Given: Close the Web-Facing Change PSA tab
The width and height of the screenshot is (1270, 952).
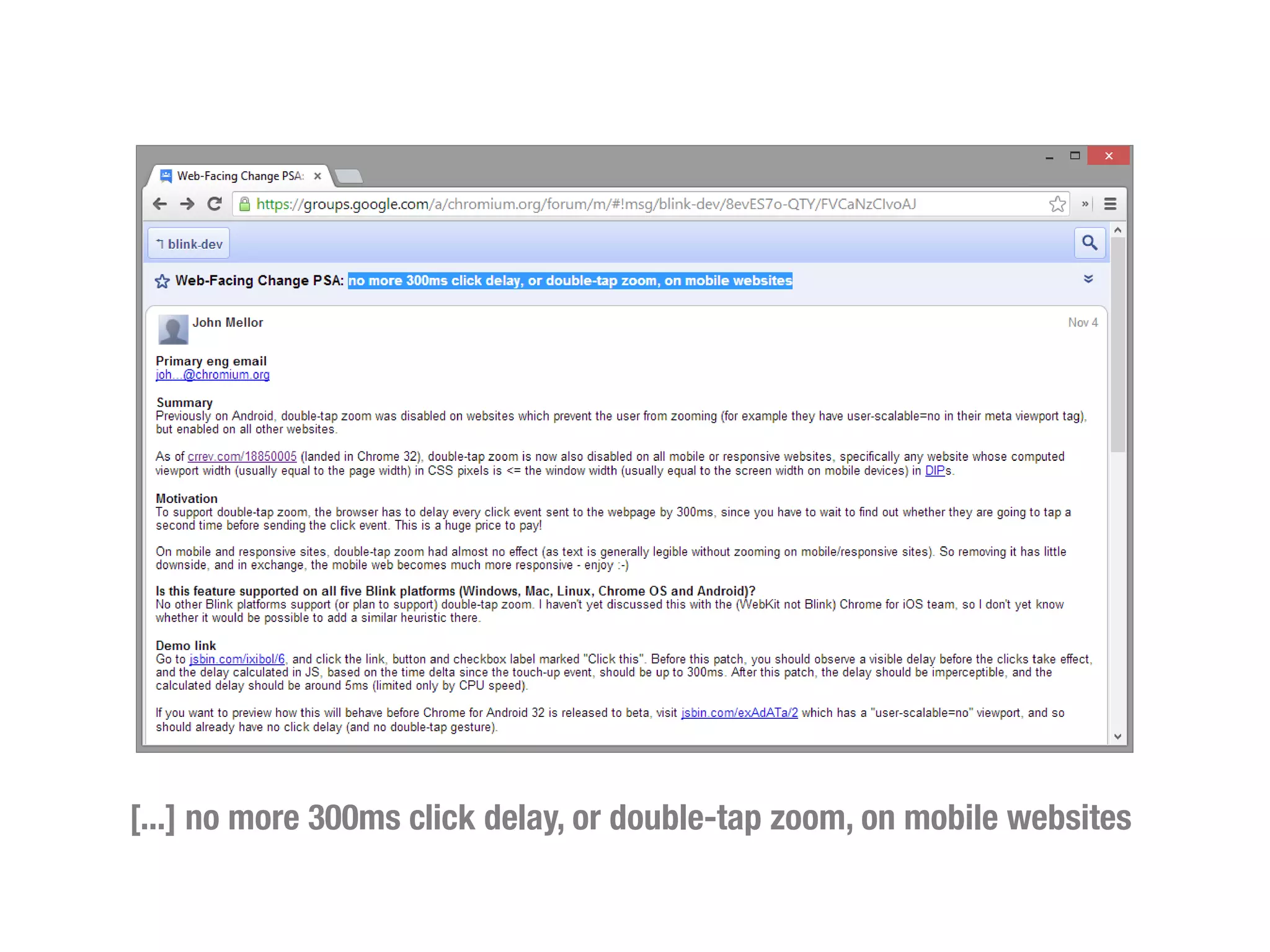Looking at the screenshot, I should pos(317,176).
